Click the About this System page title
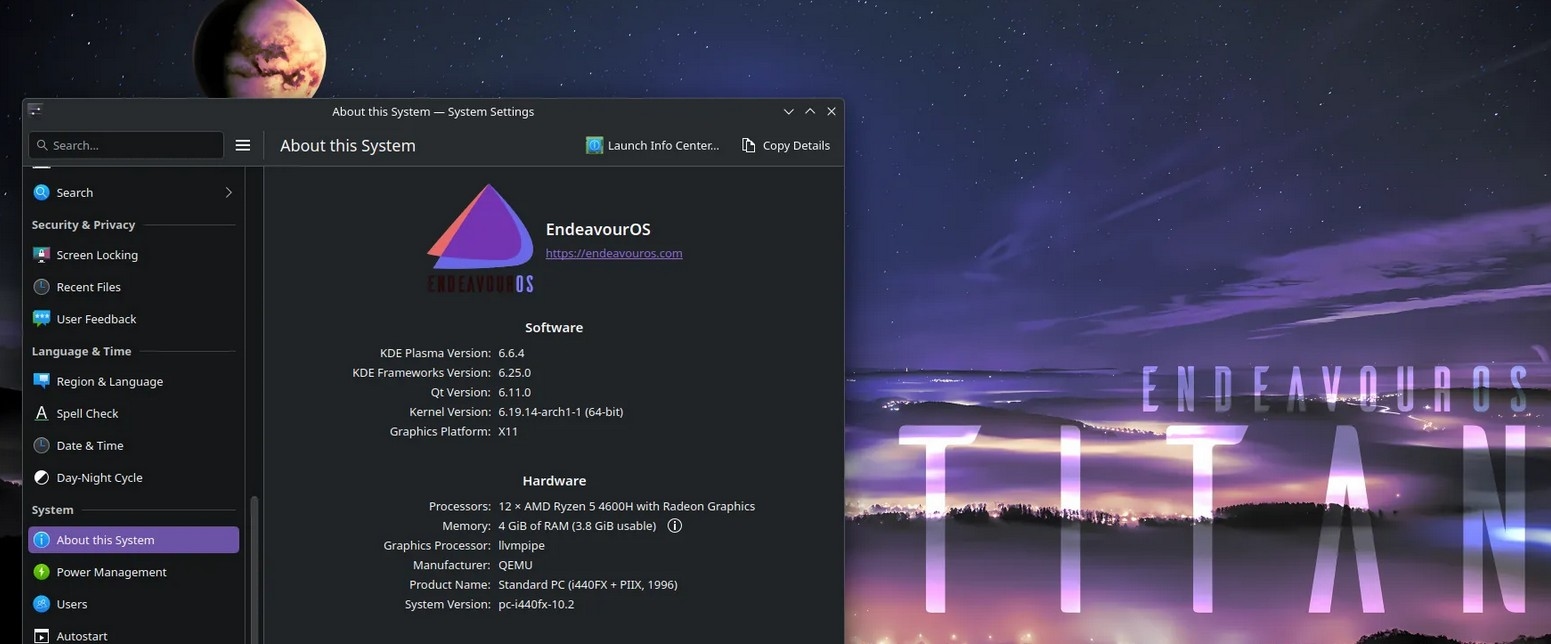The width and height of the screenshot is (1551, 644). point(348,145)
